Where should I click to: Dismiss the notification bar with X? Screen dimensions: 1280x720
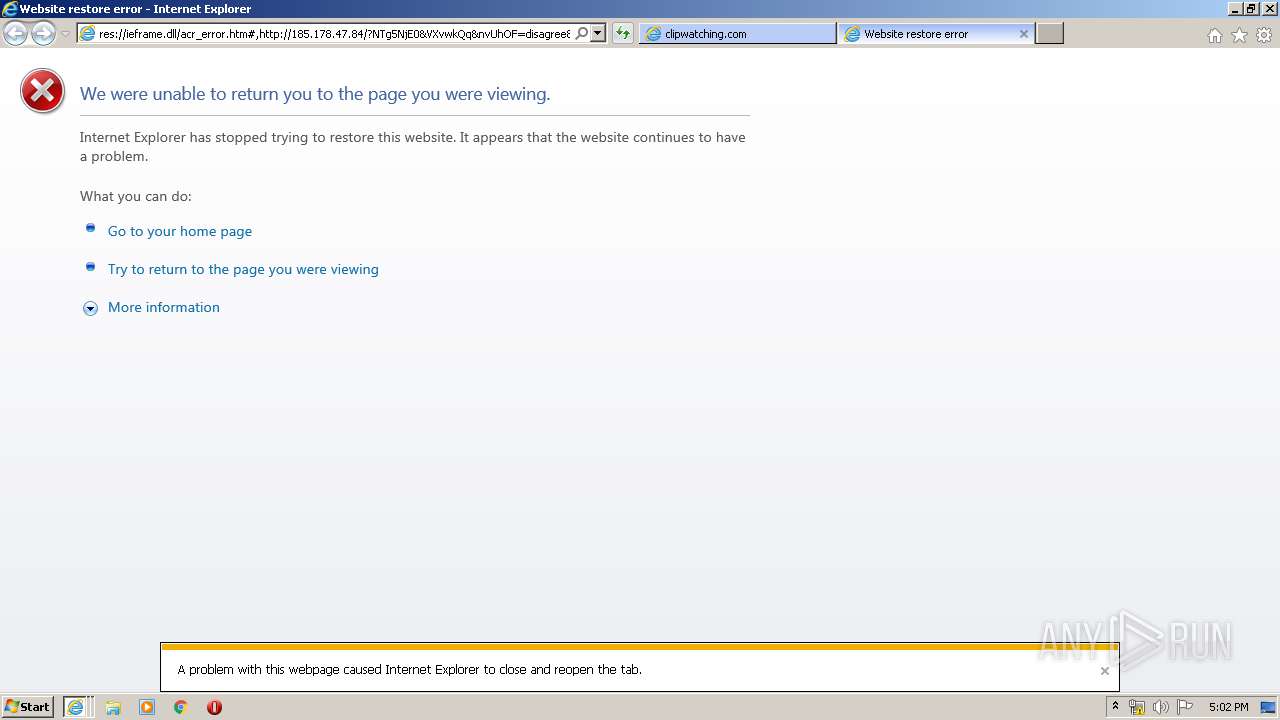point(1105,671)
